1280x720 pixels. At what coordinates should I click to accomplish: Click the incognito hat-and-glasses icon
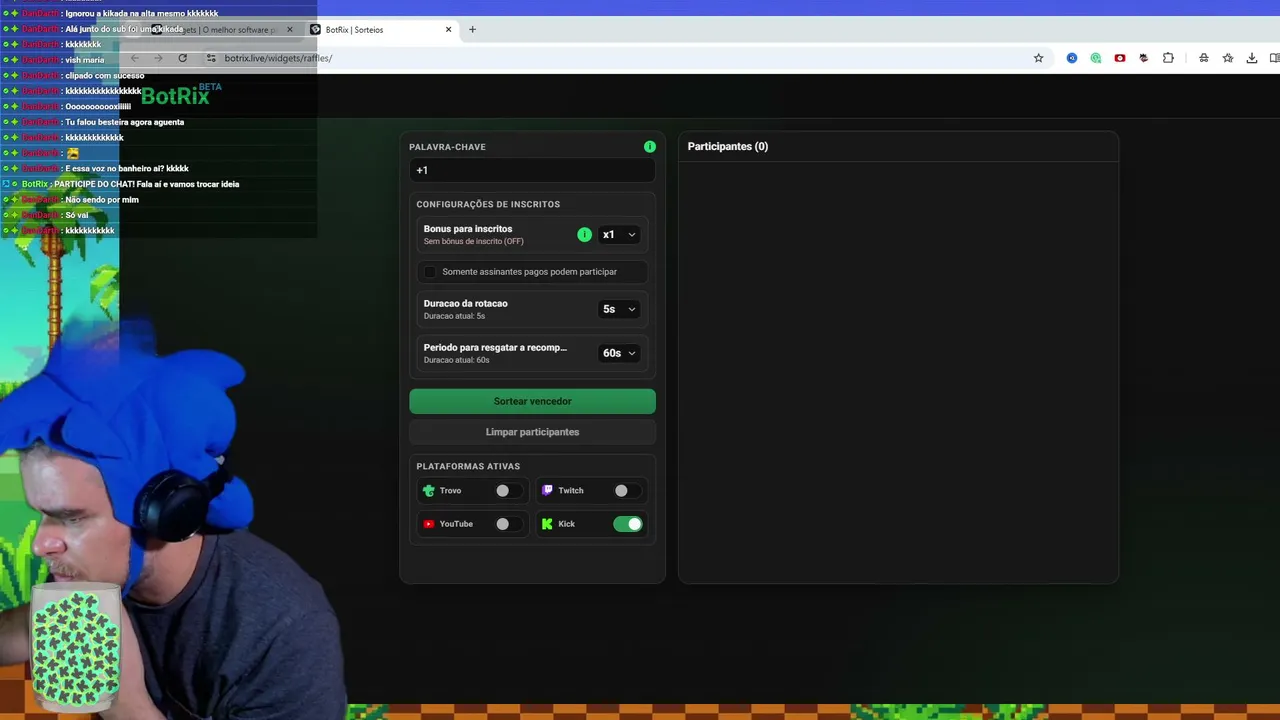(x=1204, y=58)
